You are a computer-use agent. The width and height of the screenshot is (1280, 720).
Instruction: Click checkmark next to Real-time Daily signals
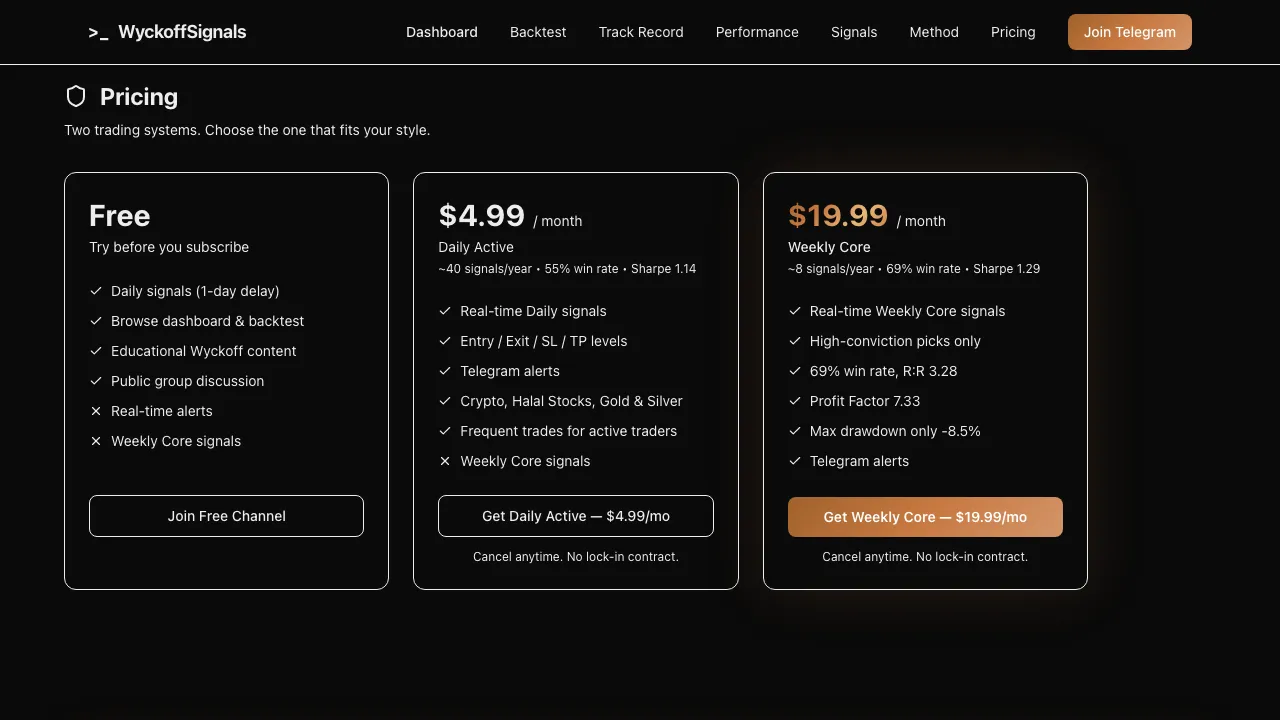(445, 311)
